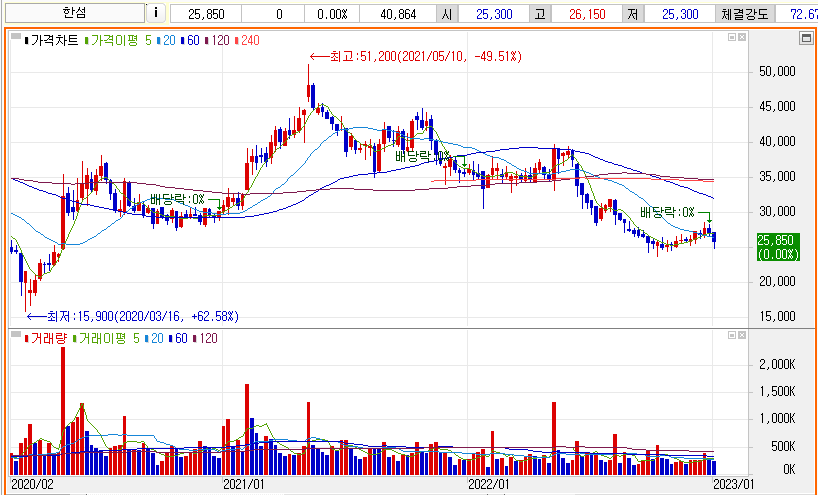Select the 20-period price average legend
This screenshot has height=495, width=818.
(x=165, y=40)
